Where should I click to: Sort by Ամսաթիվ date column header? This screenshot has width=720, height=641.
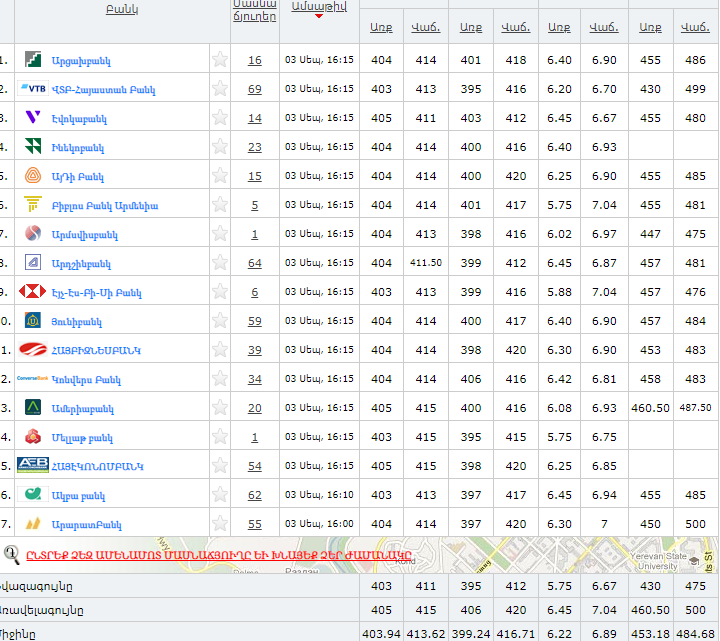point(319,6)
